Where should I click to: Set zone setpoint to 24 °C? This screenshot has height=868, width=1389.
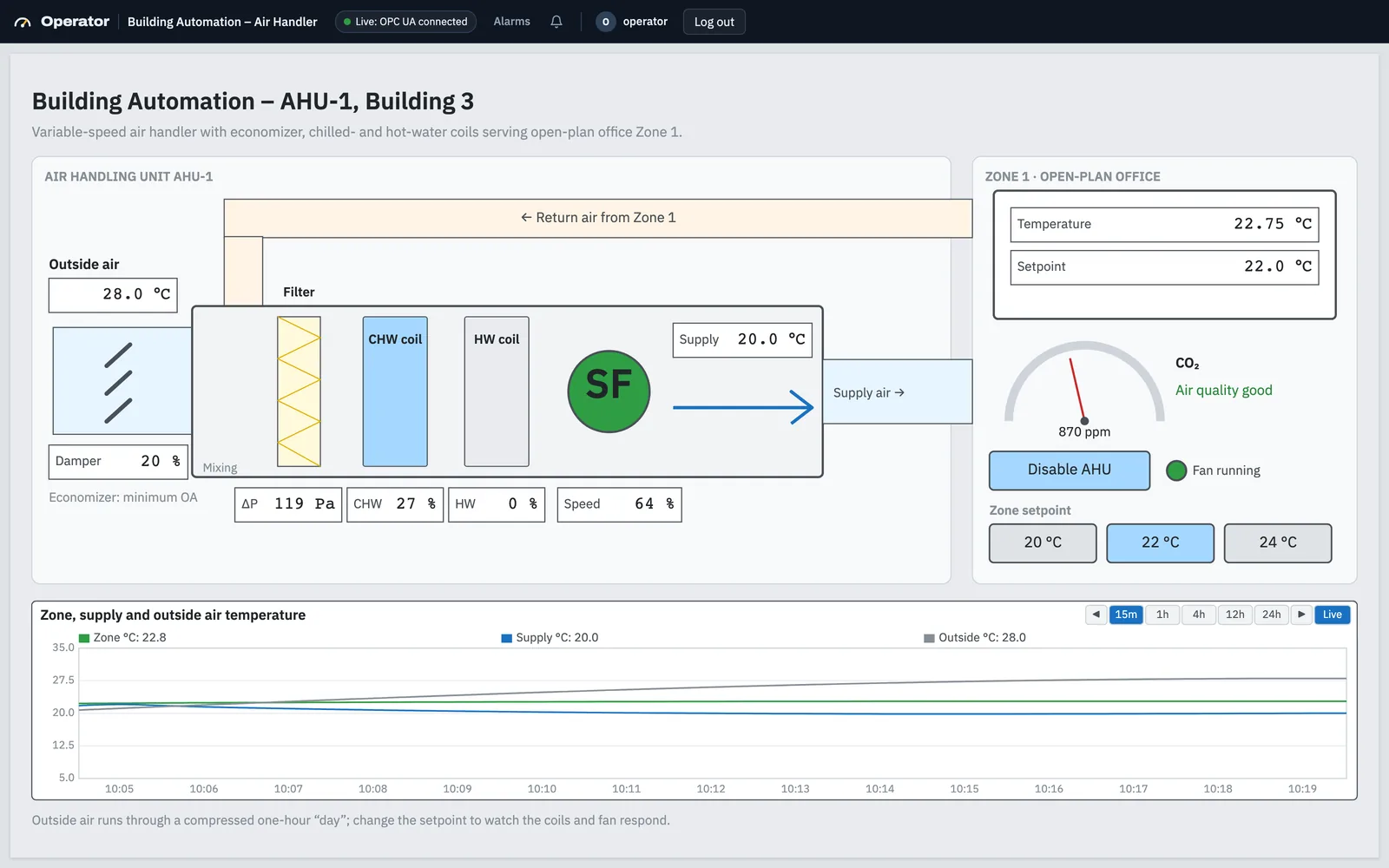1278,543
